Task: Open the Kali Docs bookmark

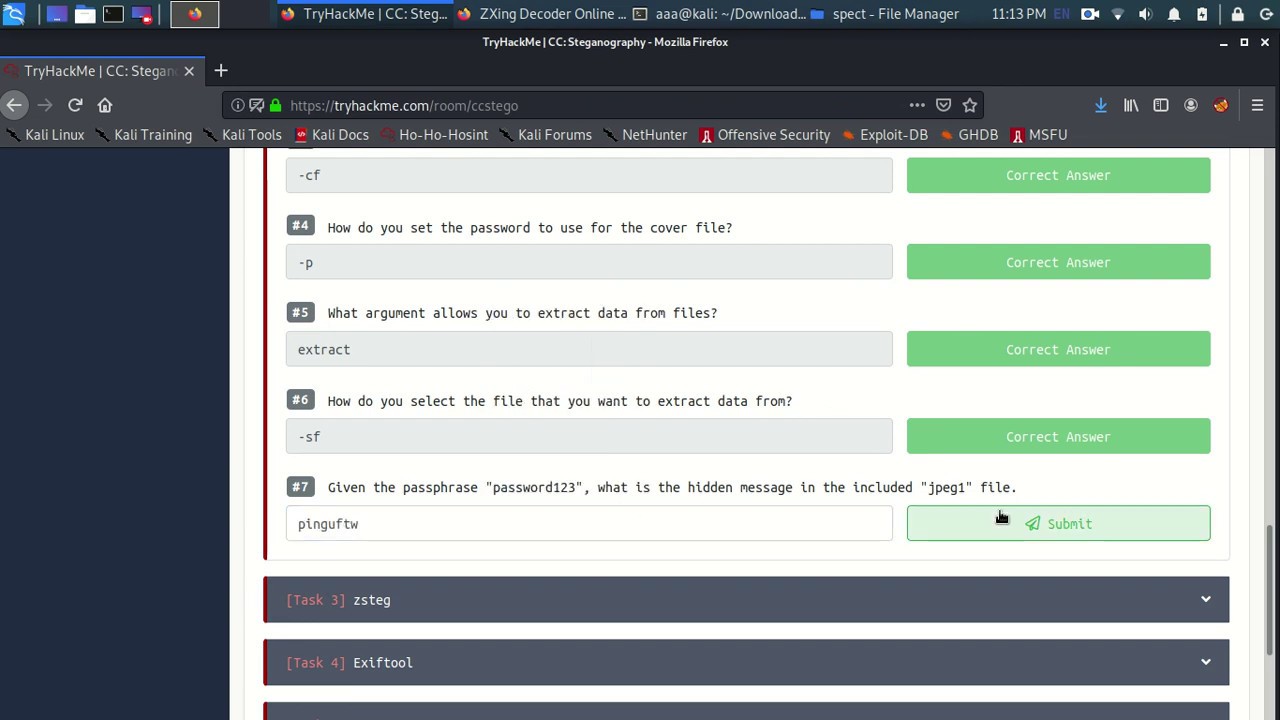Action: [x=331, y=135]
